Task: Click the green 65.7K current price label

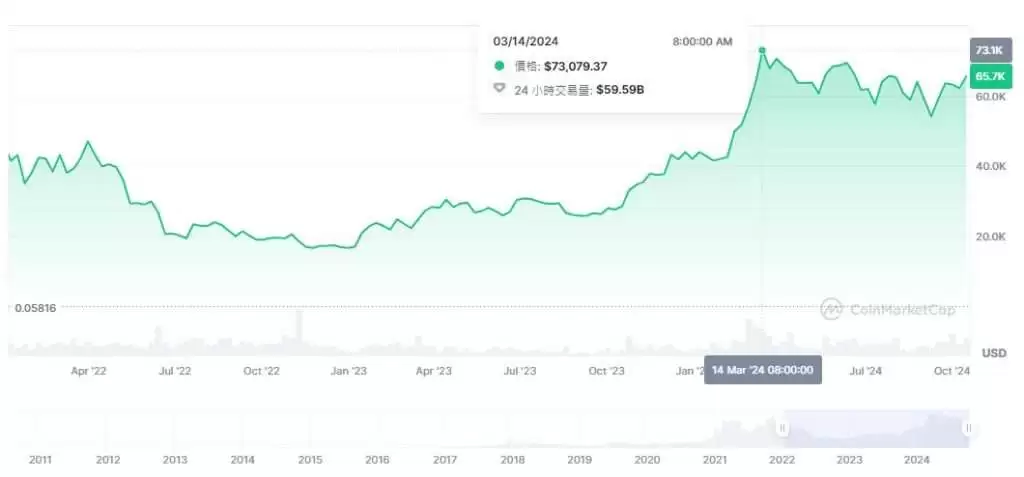Action: point(989,76)
